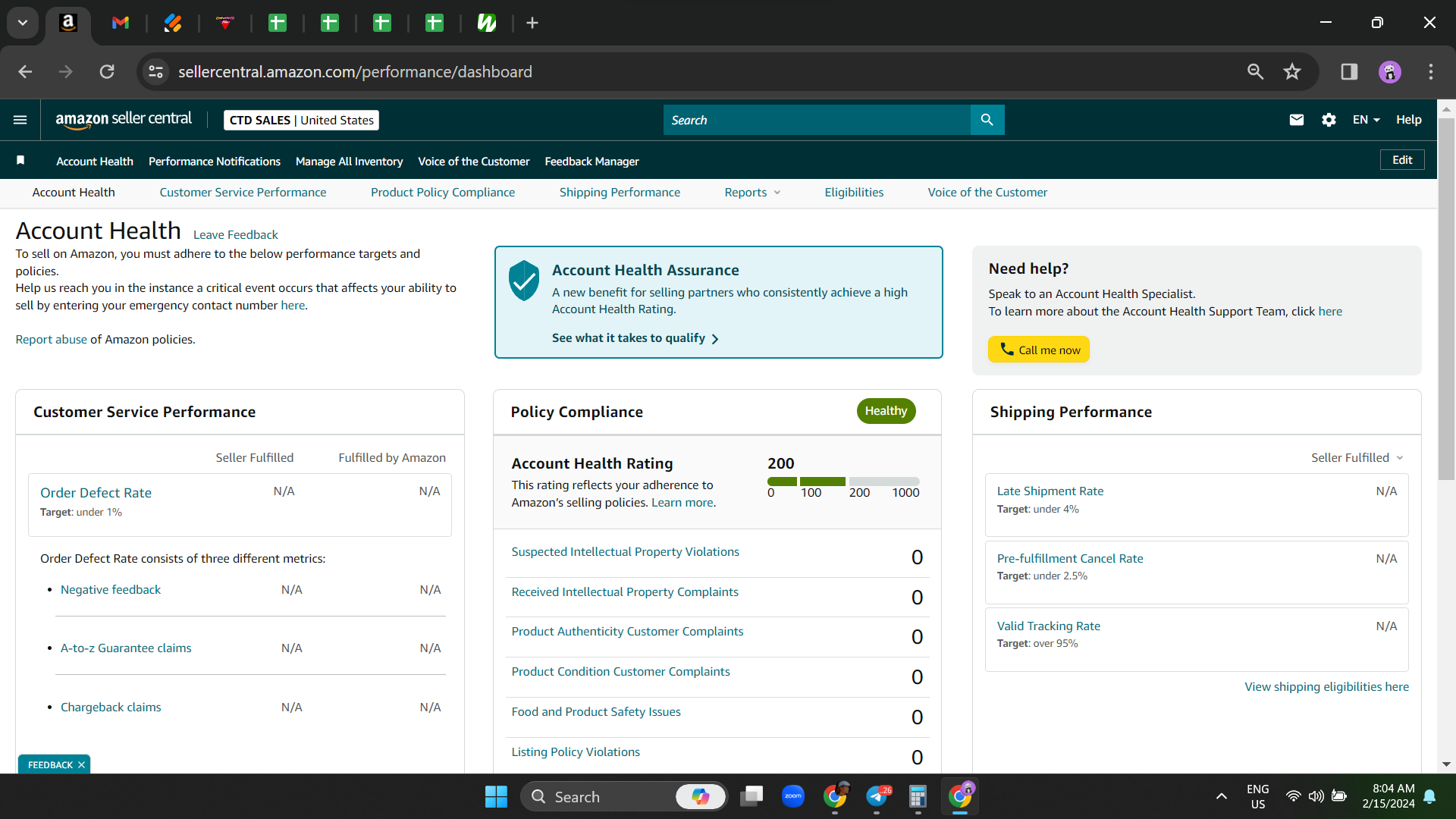The image size is (1456, 819).
Task: Click the Edit bookmarks button
Action: (x=1402, y=160)
